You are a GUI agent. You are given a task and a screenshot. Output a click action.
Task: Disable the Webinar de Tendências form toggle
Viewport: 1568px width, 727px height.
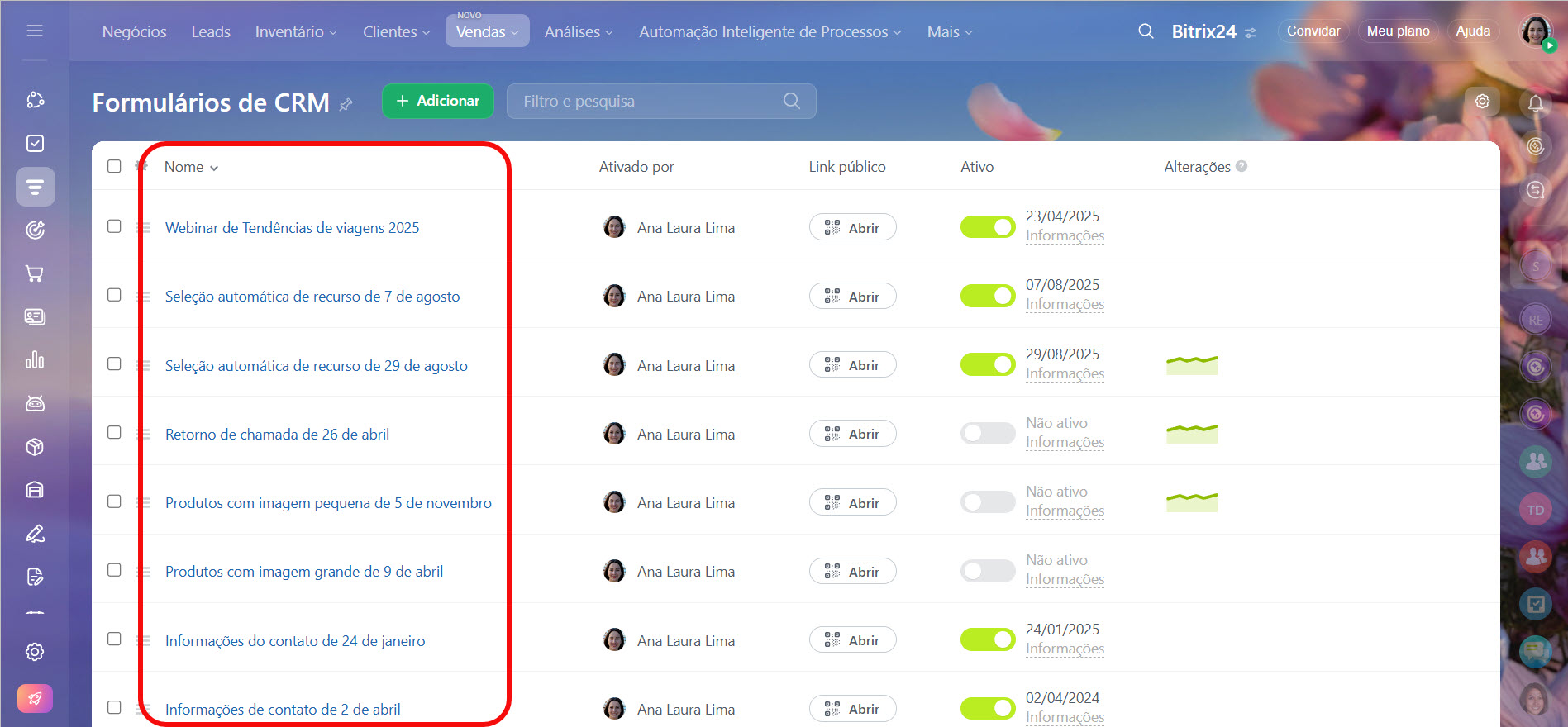[x=987, y=227]
